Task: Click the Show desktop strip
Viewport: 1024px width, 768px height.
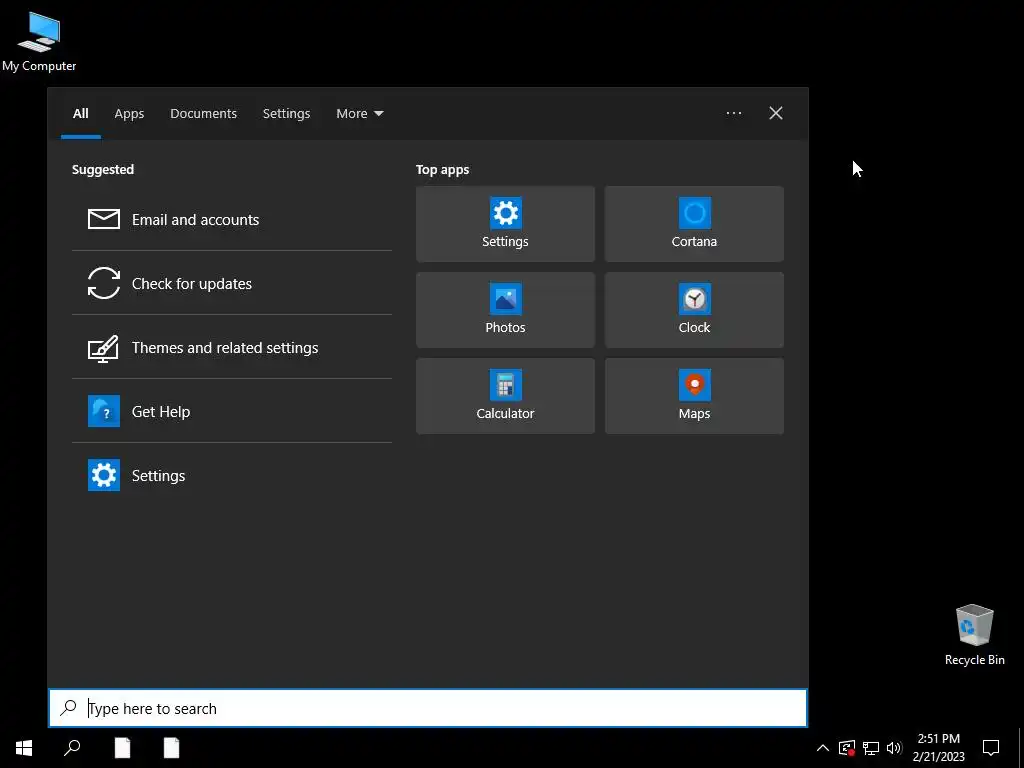Action: coord(1021,748)
